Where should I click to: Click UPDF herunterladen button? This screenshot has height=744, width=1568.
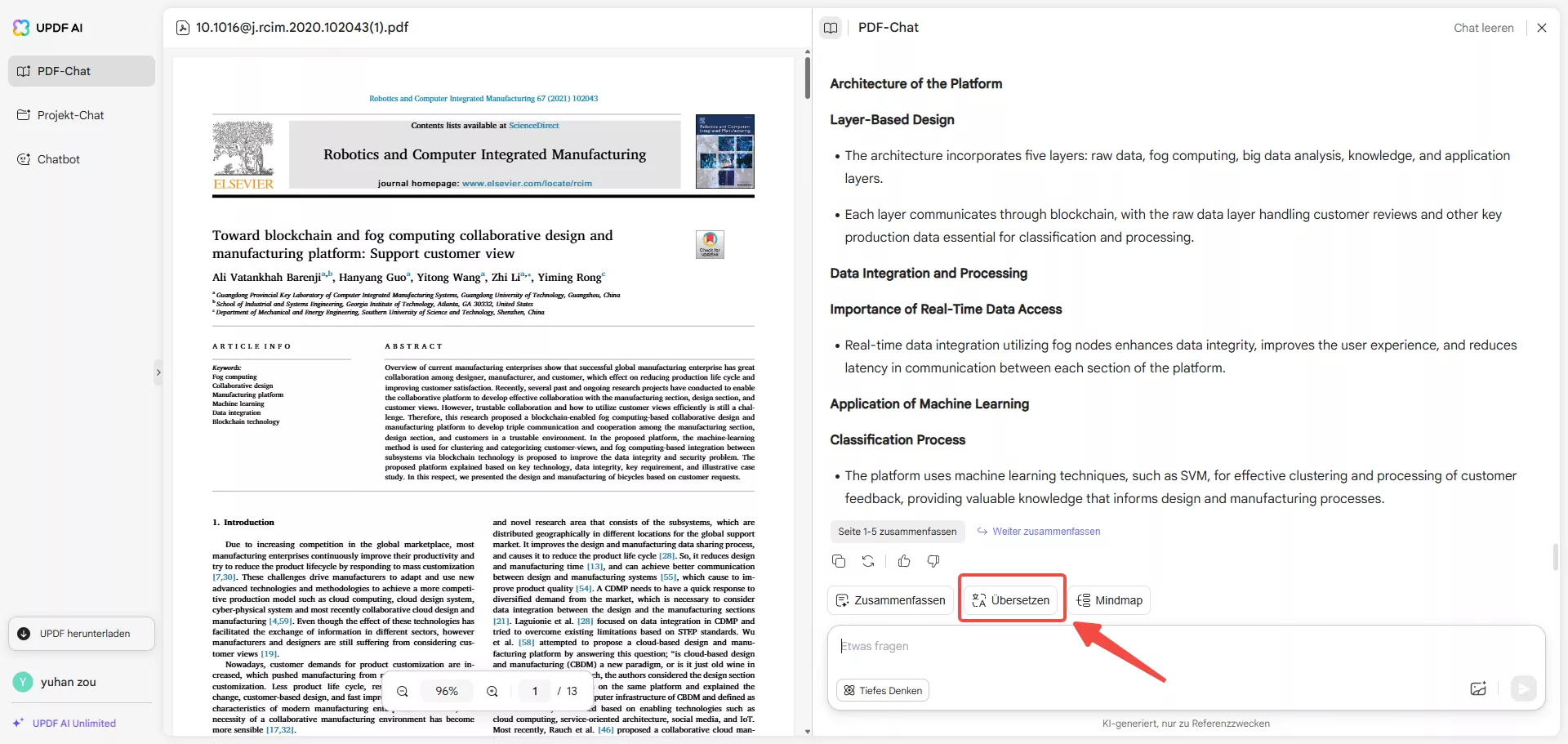coord(82,634)
